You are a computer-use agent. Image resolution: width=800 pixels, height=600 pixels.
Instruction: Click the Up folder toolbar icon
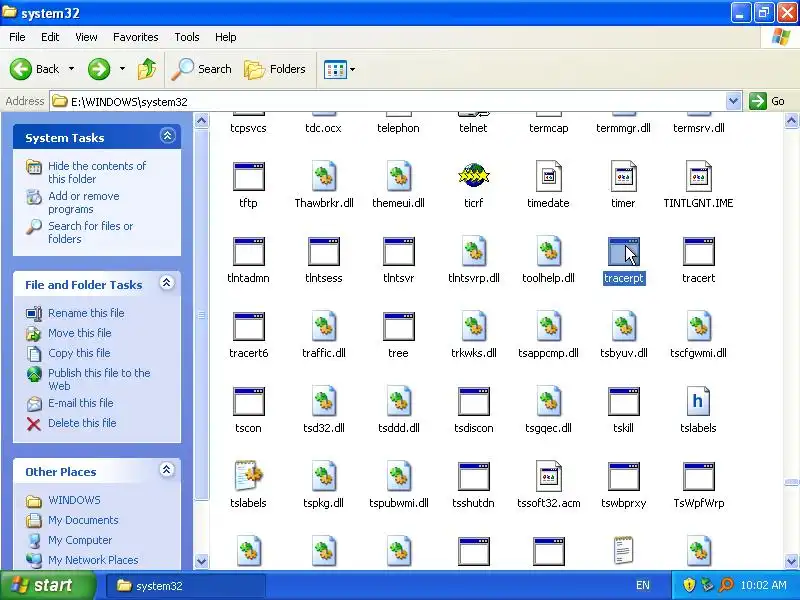(147, 69)
